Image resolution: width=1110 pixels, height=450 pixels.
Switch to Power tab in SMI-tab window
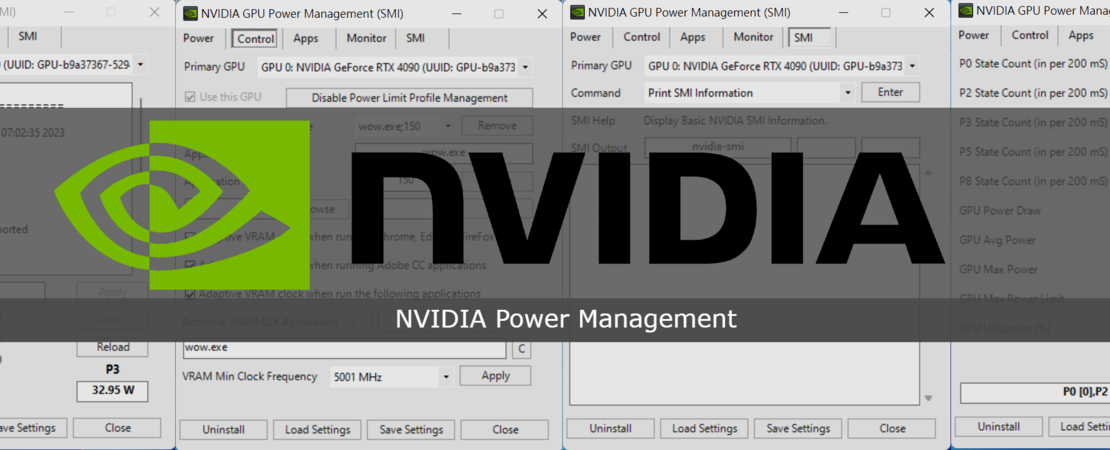(x=585, y=37)
